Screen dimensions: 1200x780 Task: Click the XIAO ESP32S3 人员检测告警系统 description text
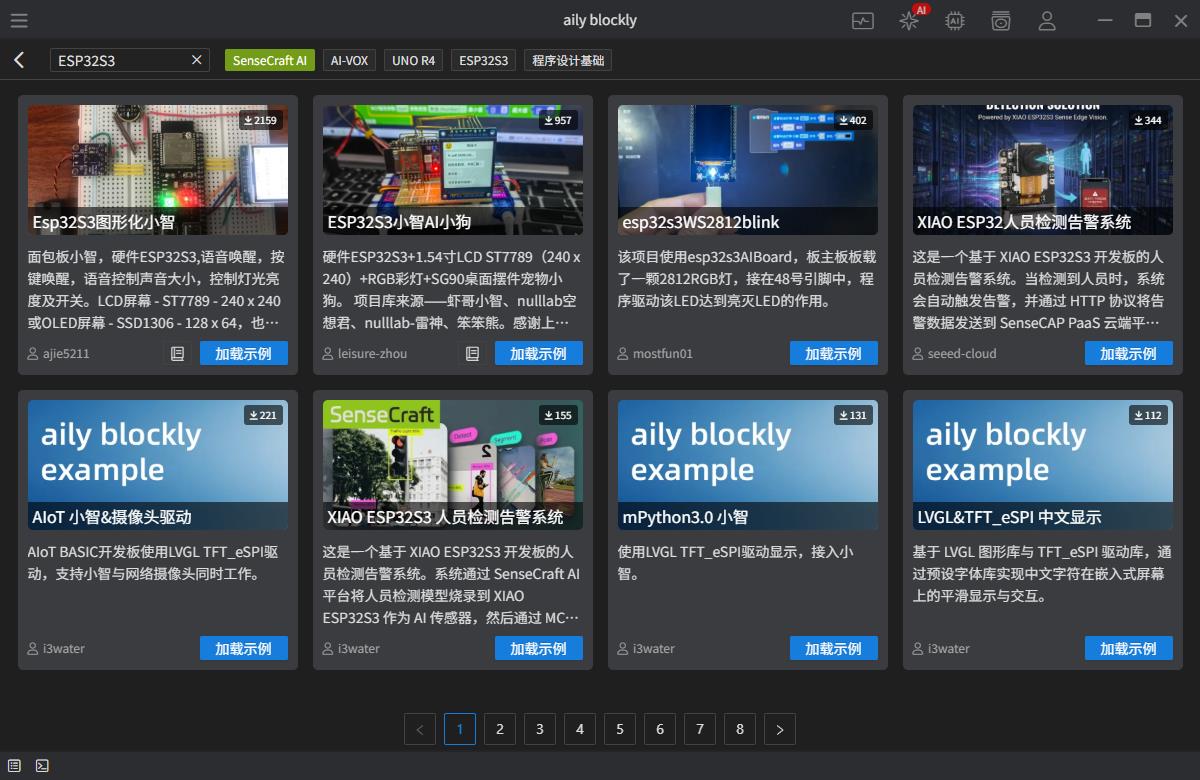click(x=452, y=585)
